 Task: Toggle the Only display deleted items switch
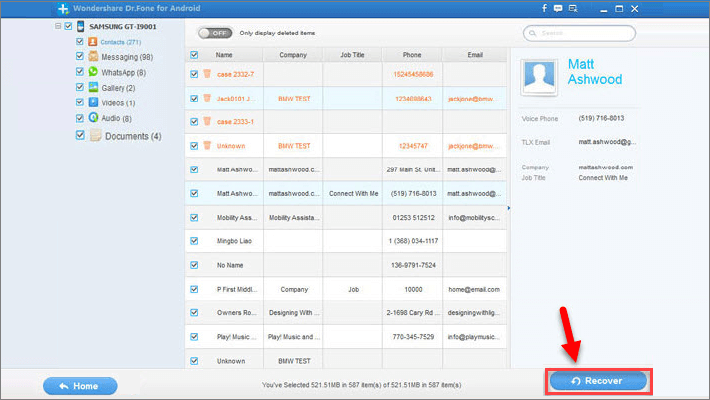(x=215, y=33)
